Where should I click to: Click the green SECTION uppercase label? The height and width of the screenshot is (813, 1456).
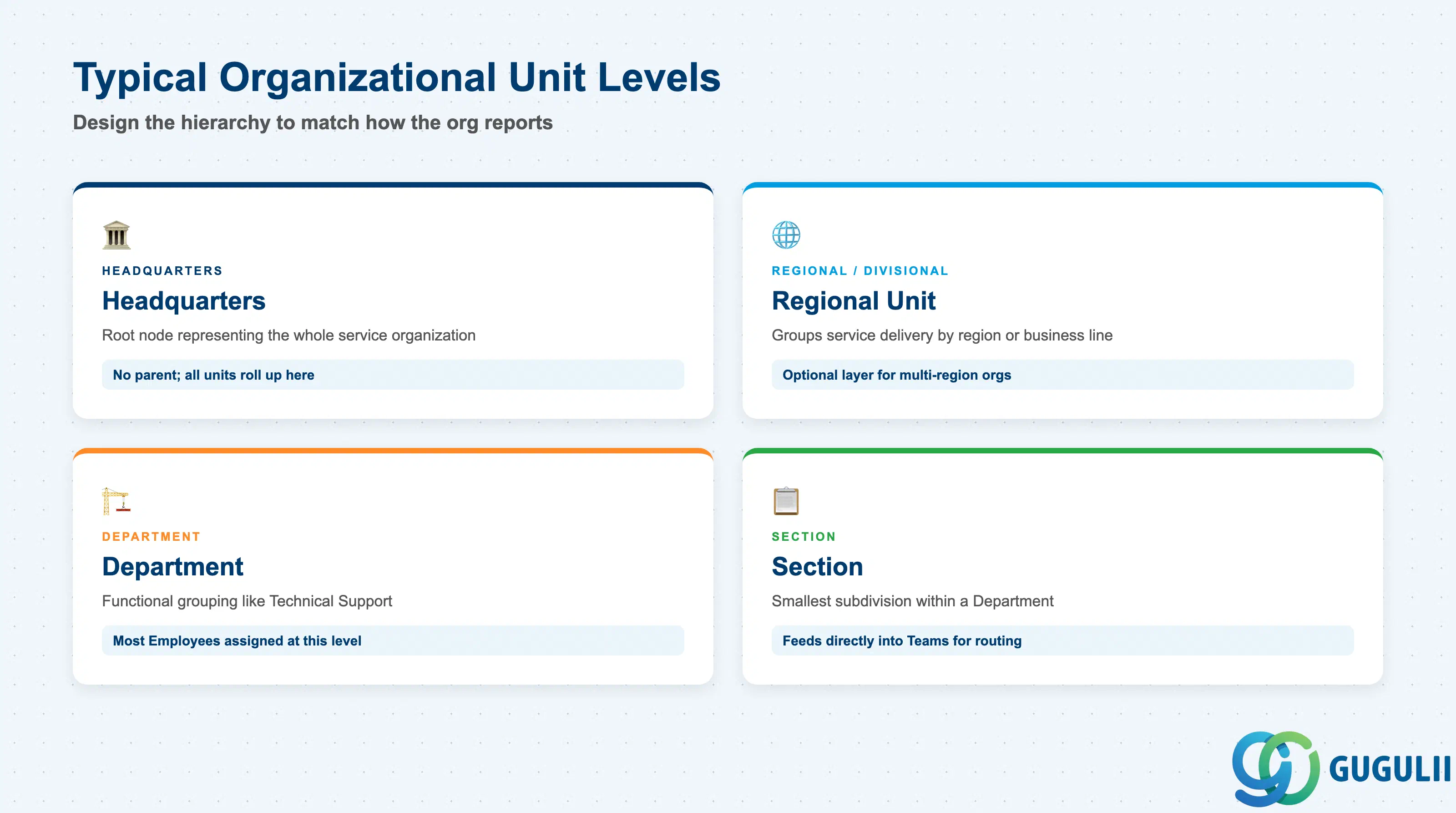(803, 537)
